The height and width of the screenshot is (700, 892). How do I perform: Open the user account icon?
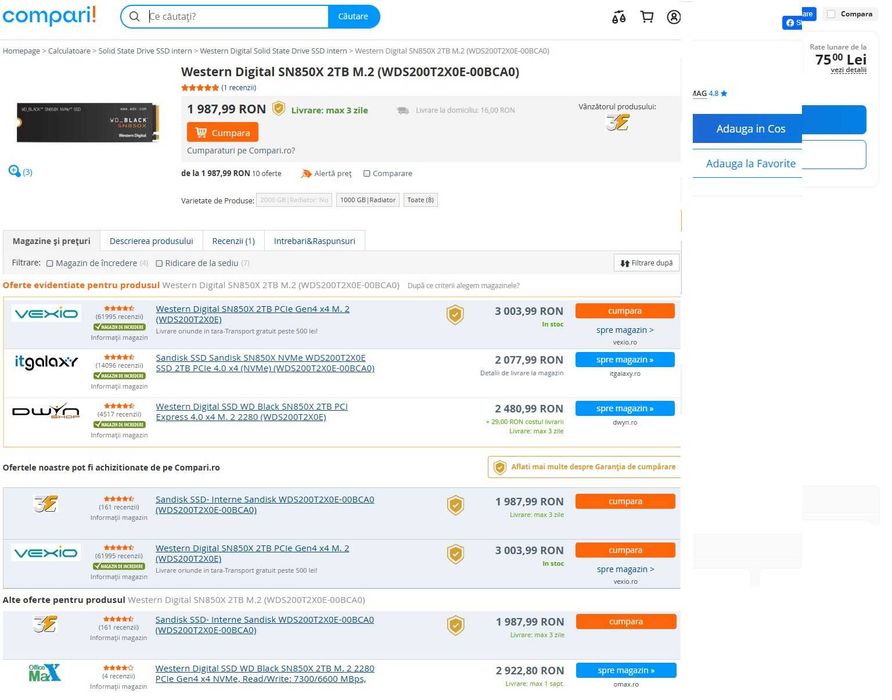pos(674,17)
